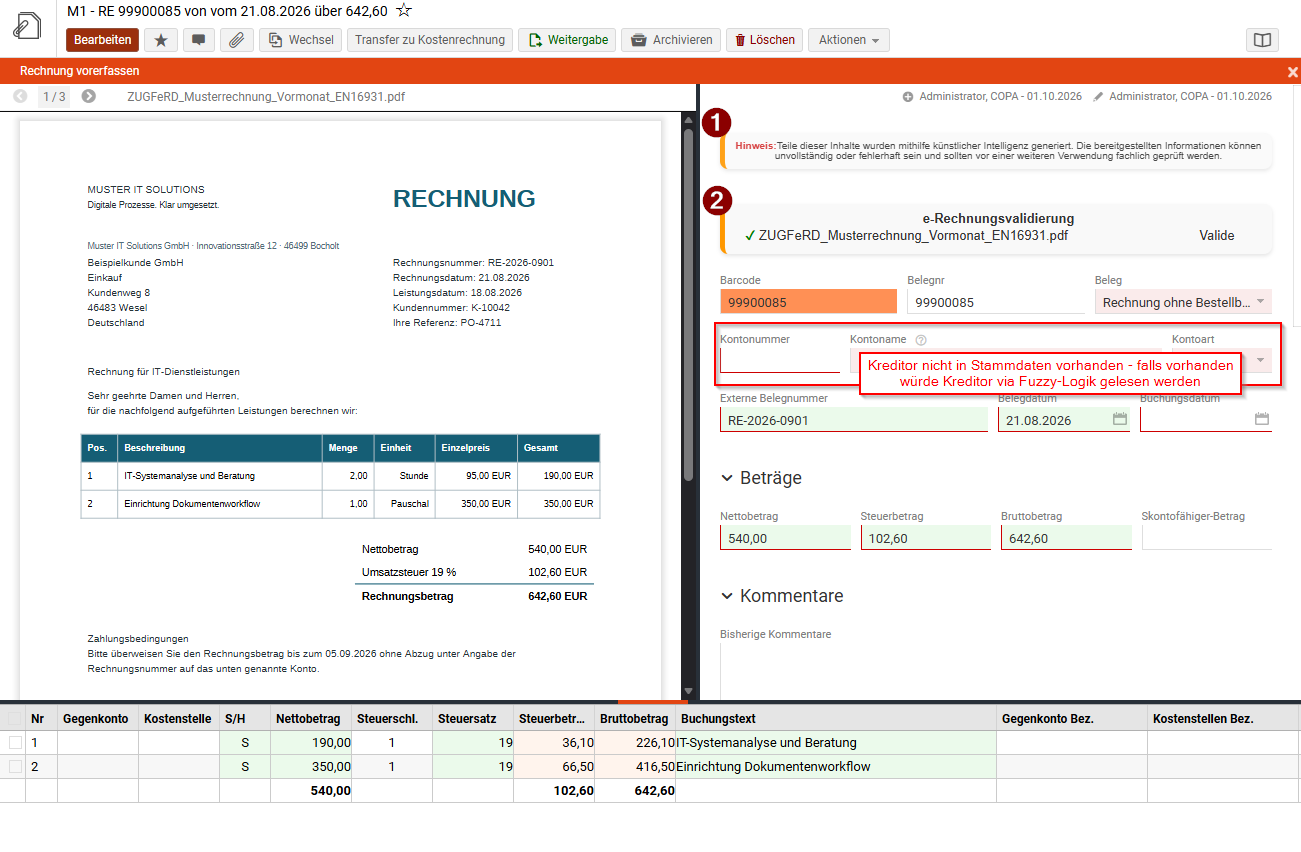This screenshot has height=852, width=1301.
Task: Focus the Kontonummer input field
Action: tap(780, 360)
